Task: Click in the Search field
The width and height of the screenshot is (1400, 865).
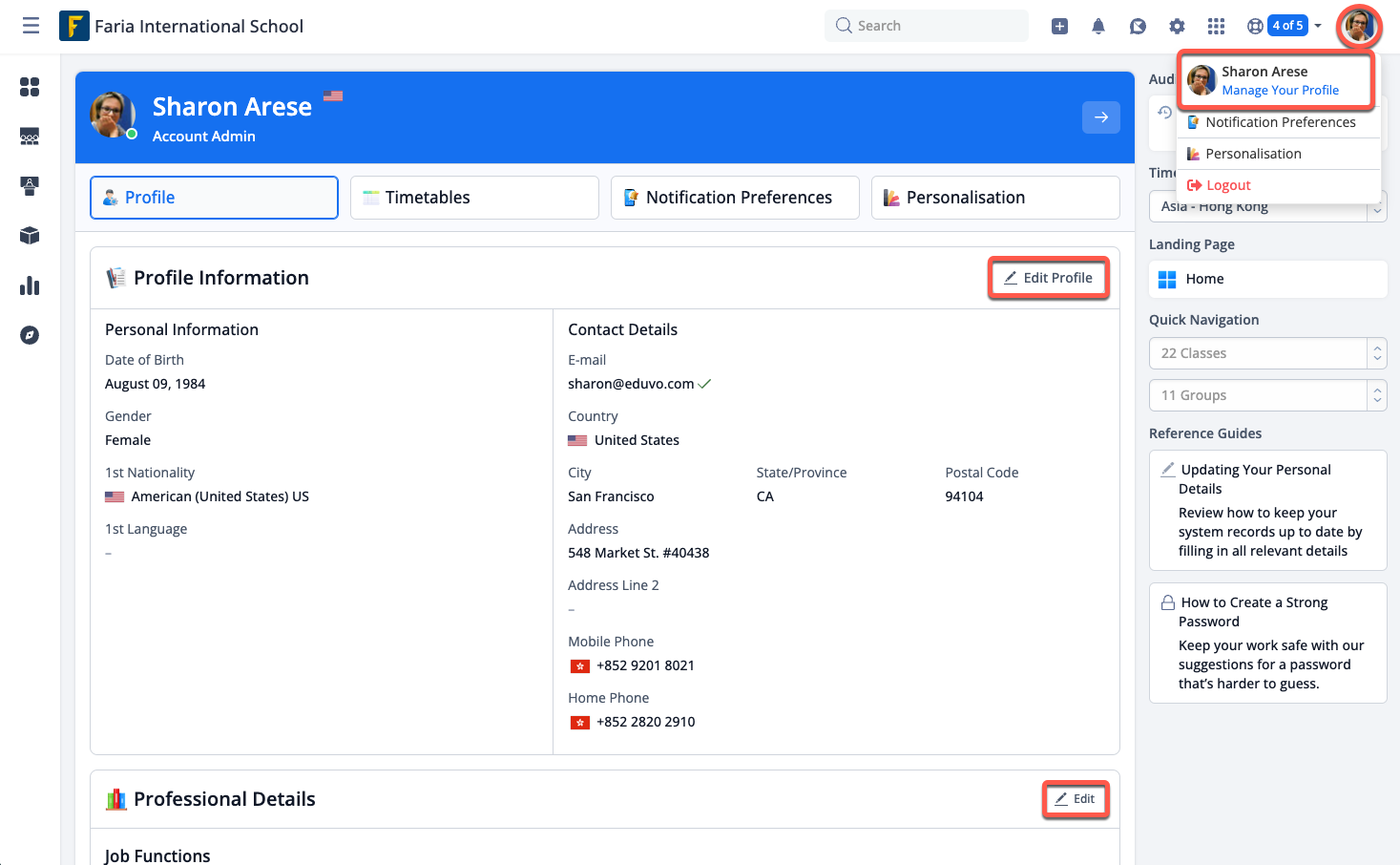Action: point(926,26)
